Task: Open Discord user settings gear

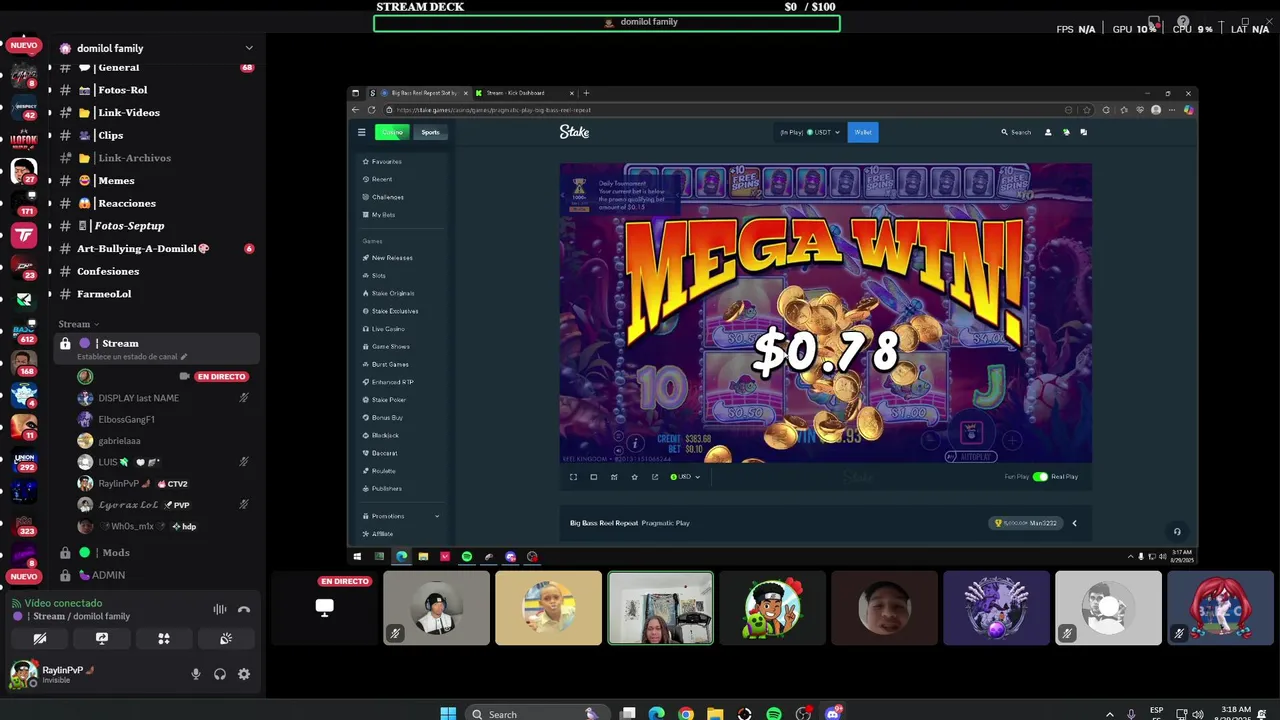Action: pos(244,674)
